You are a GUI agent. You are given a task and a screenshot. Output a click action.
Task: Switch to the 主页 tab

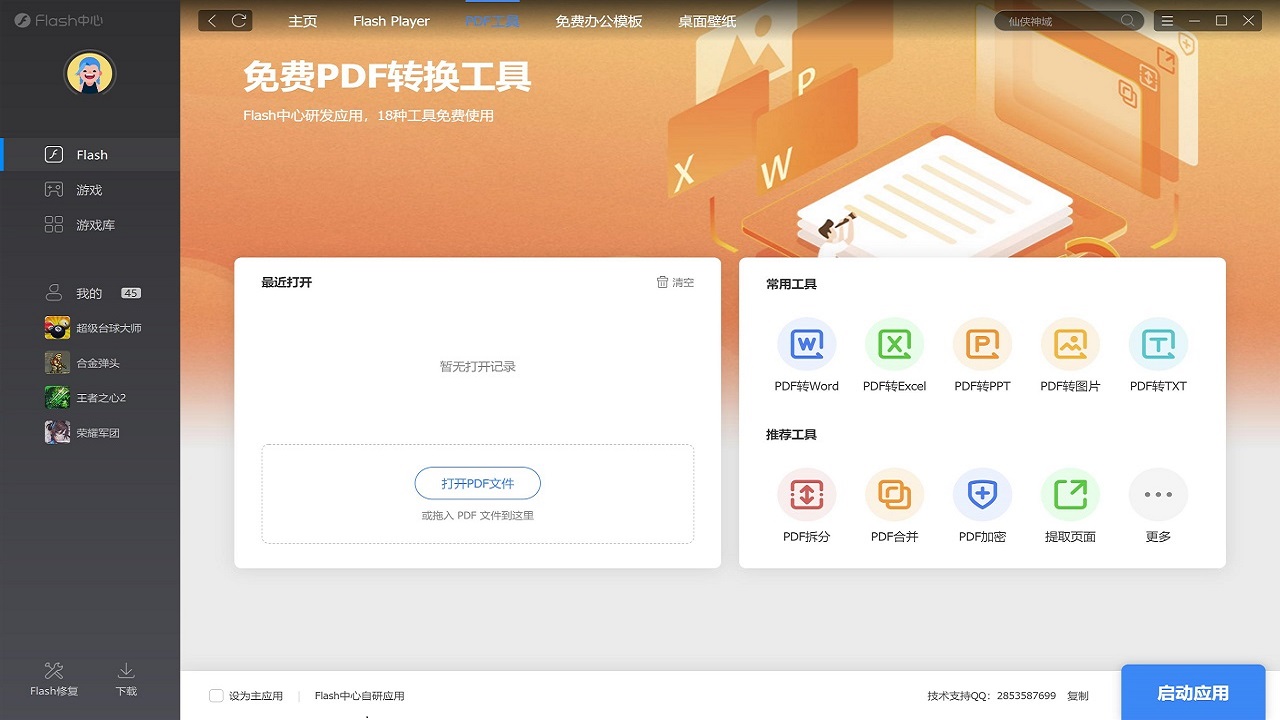302,20
